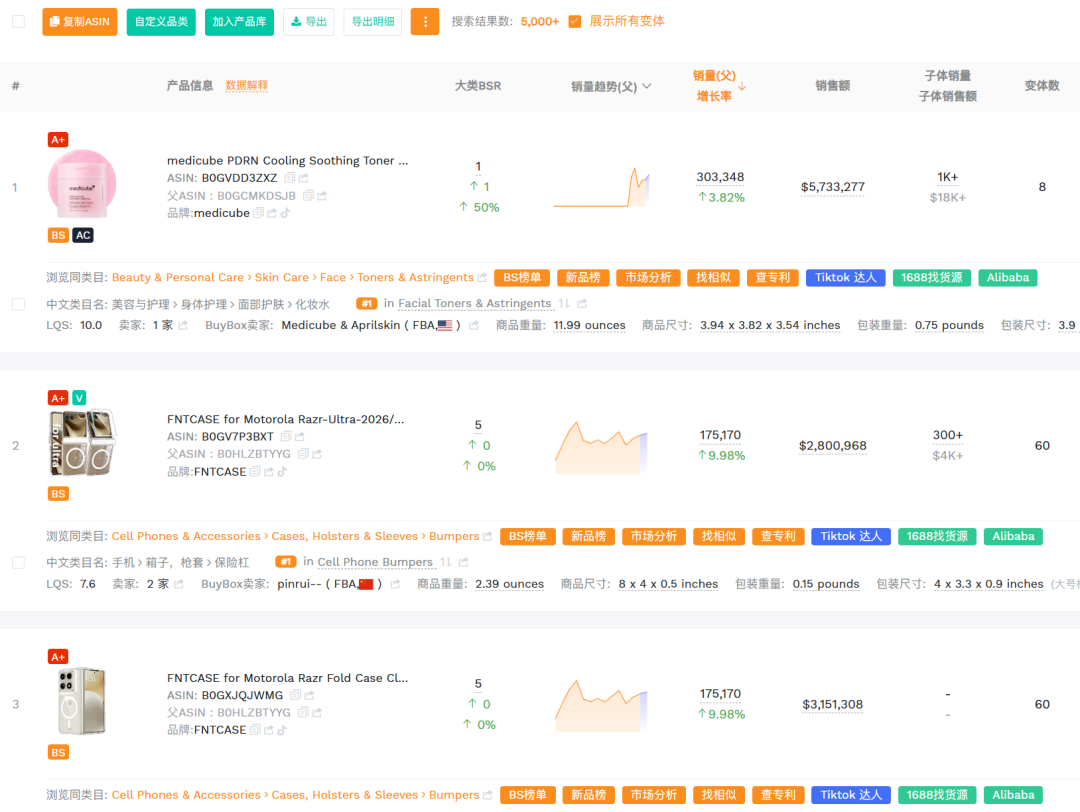Click the 加入产品库 button
This screenshot has width=1080, height=812.
(239, 21)
